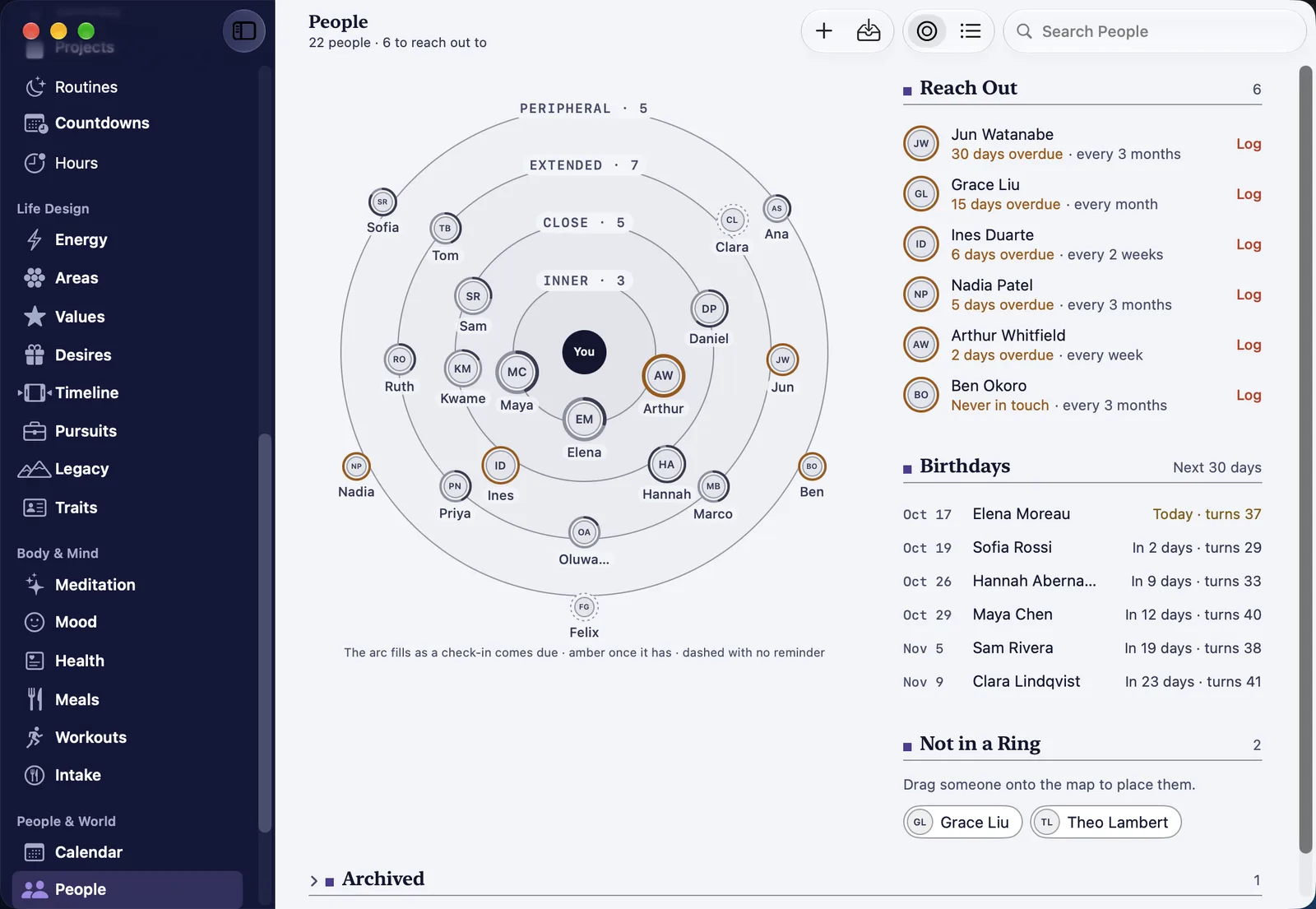Open Health in the sidebar
This screenshot has width=1316, height=909.
tap(129, 661)
